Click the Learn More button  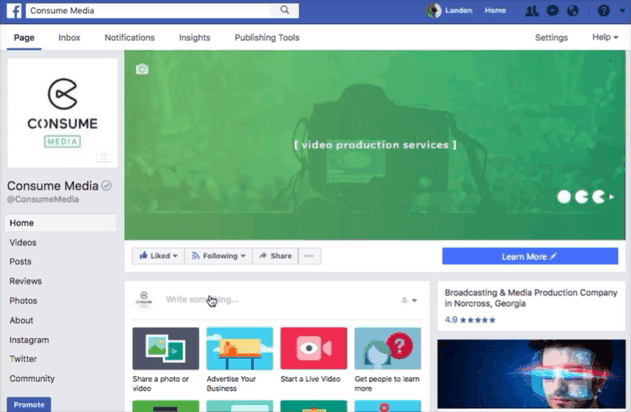pyautogui.click(x=530, y=256)
